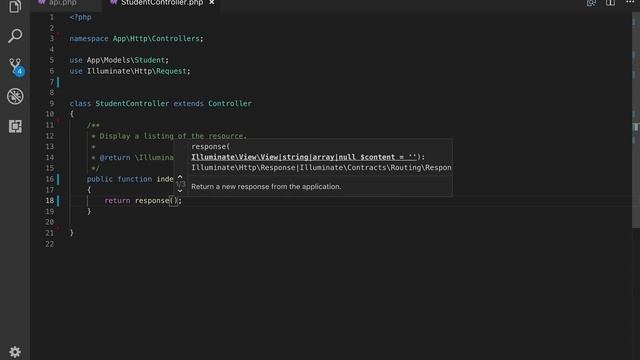The height and width of the screenshot is (360, 640).
Task: Click the '@return' docblock tag
Action: 115,158
